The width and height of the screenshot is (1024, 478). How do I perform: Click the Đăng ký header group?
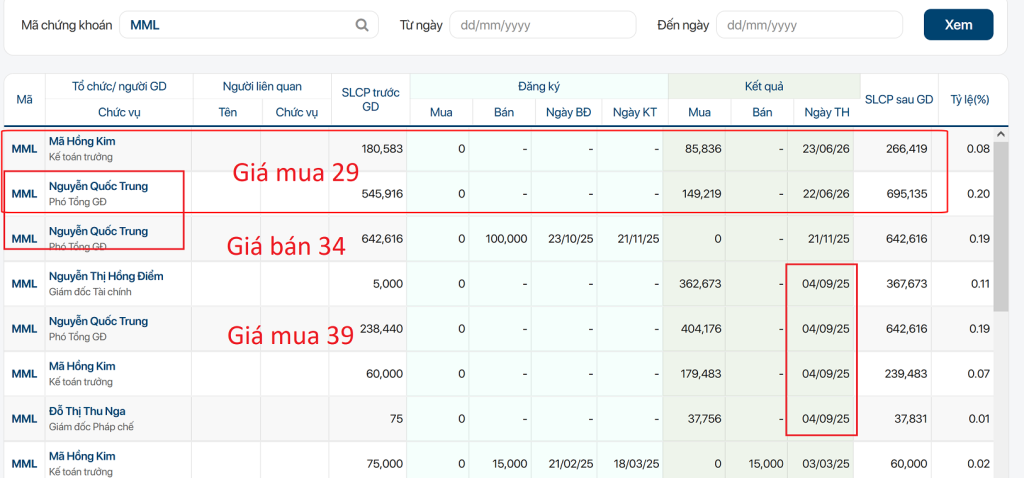click(539, 86)
